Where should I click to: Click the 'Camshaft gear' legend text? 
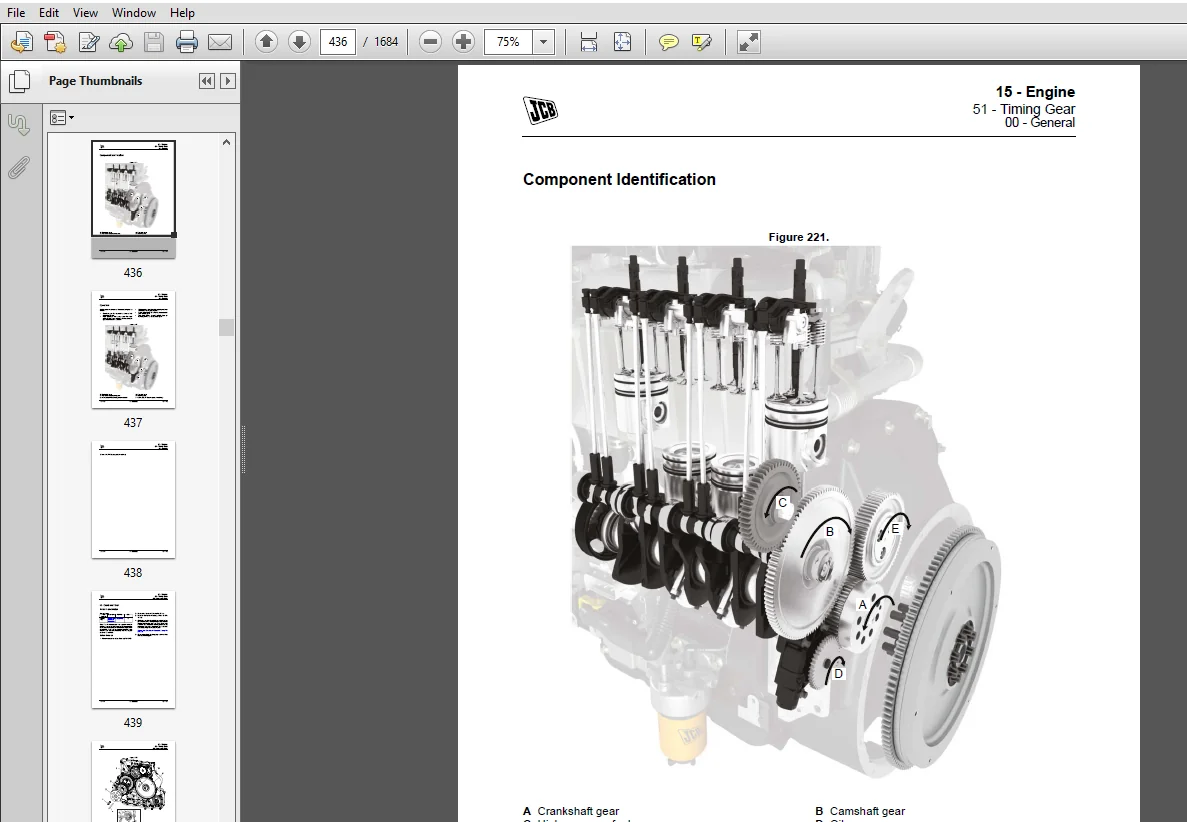point(868,811)
